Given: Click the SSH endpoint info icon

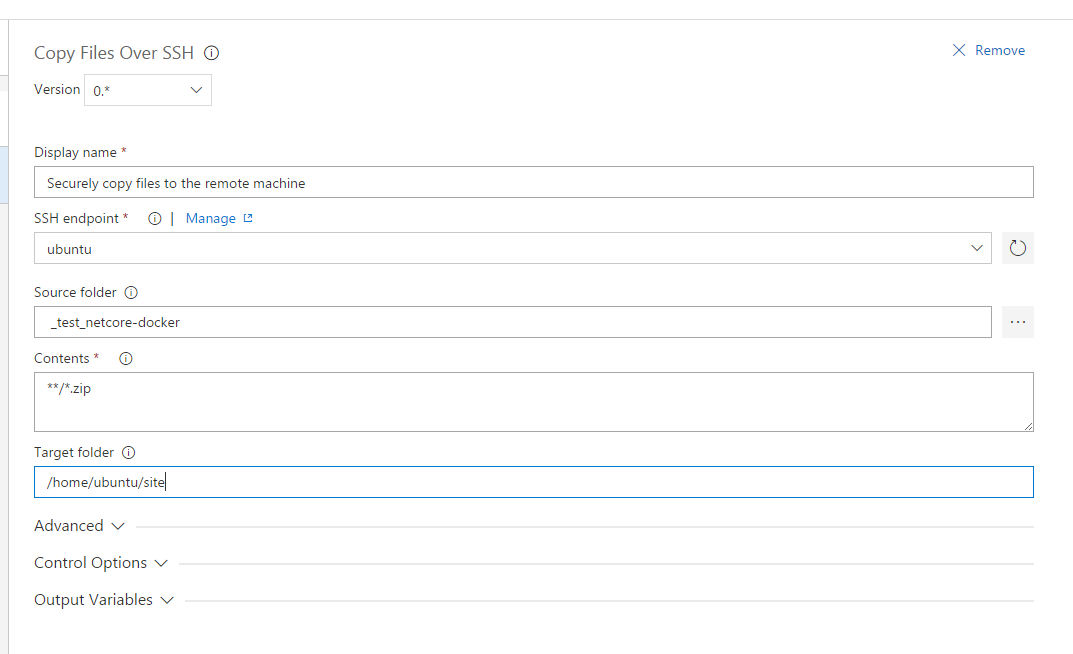Looking at the screenshot, I should [155, 218].
